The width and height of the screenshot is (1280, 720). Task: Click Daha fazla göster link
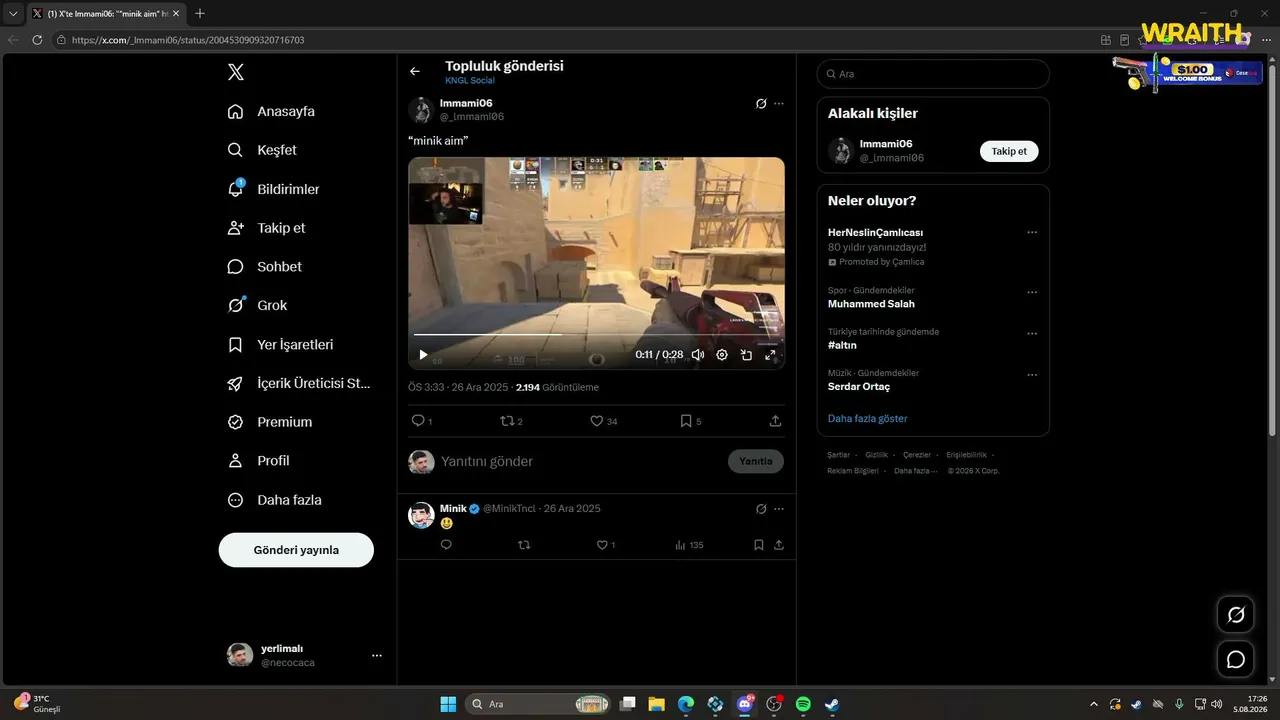coord(868,419)
